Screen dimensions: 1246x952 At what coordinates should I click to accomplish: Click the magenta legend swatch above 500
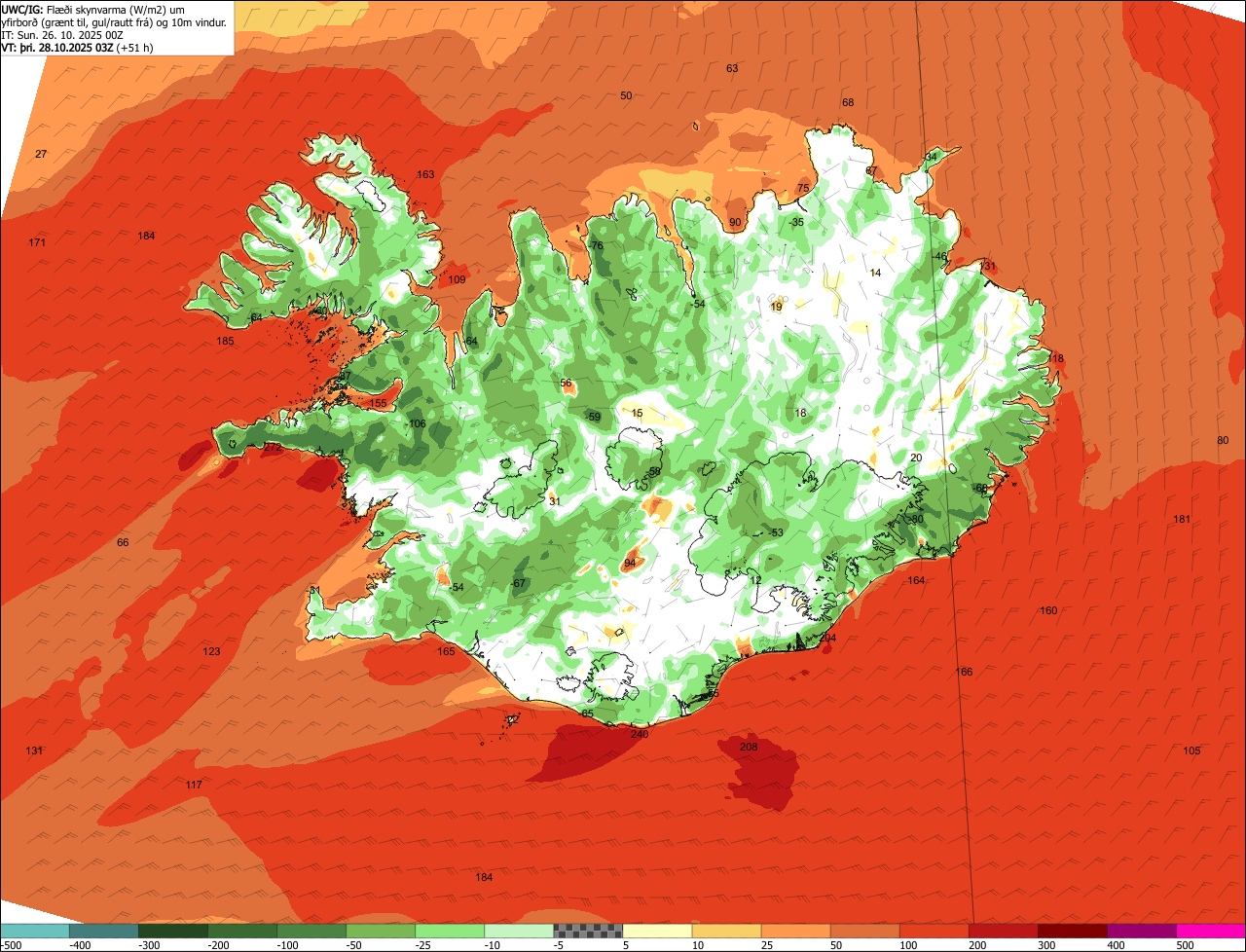(x=1211, y=931)
